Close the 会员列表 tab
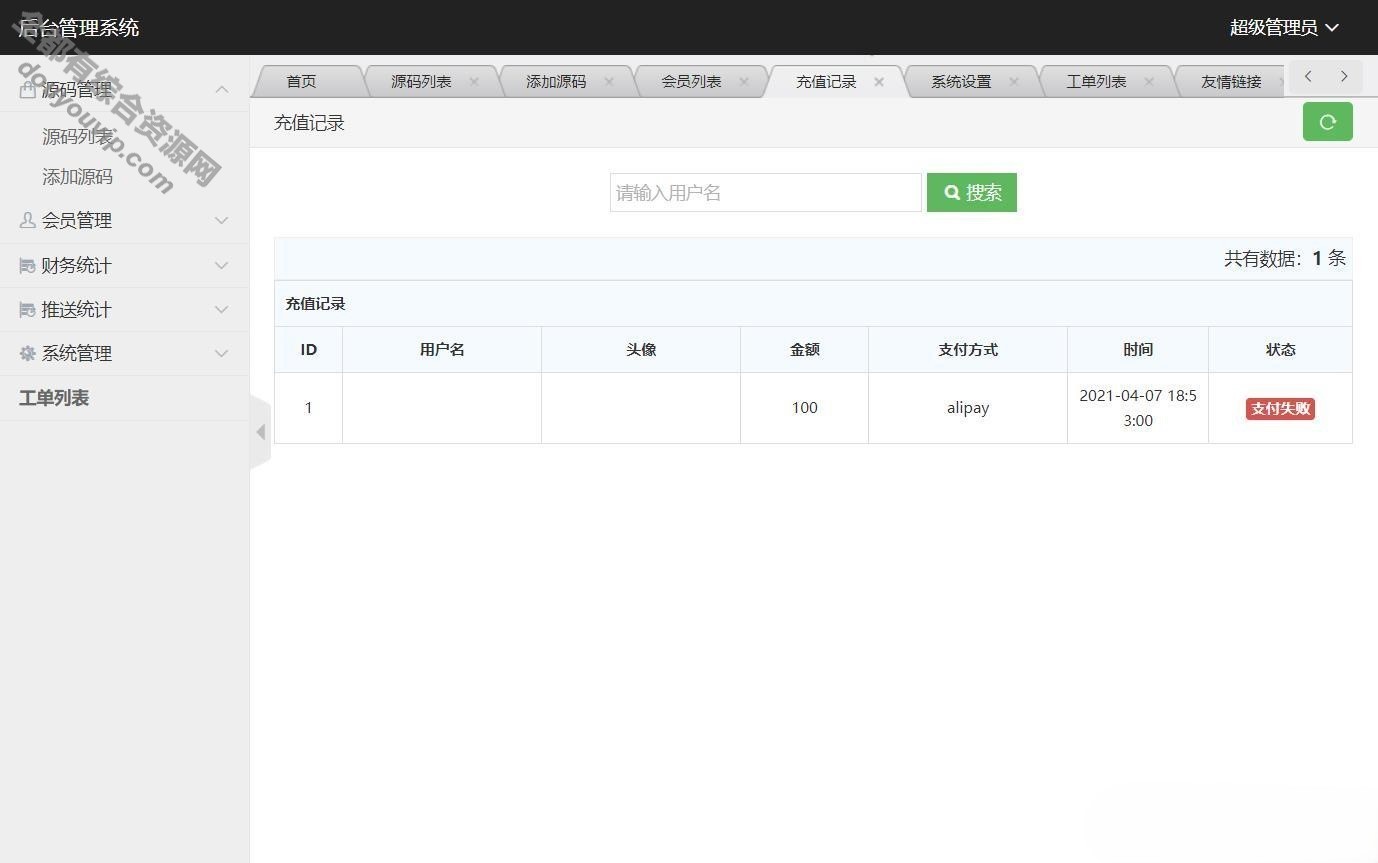The height and width of the screenshot is (863, 1378). (x=744, y=82)
